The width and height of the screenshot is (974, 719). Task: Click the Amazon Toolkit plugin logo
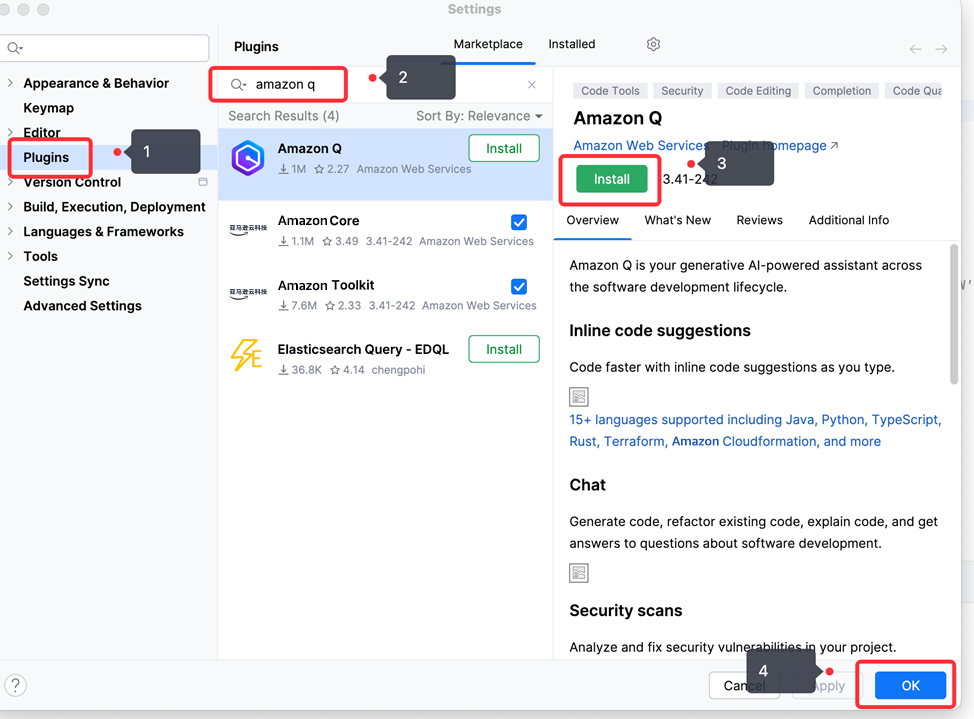pyautogui.click(x=248, y=293)
